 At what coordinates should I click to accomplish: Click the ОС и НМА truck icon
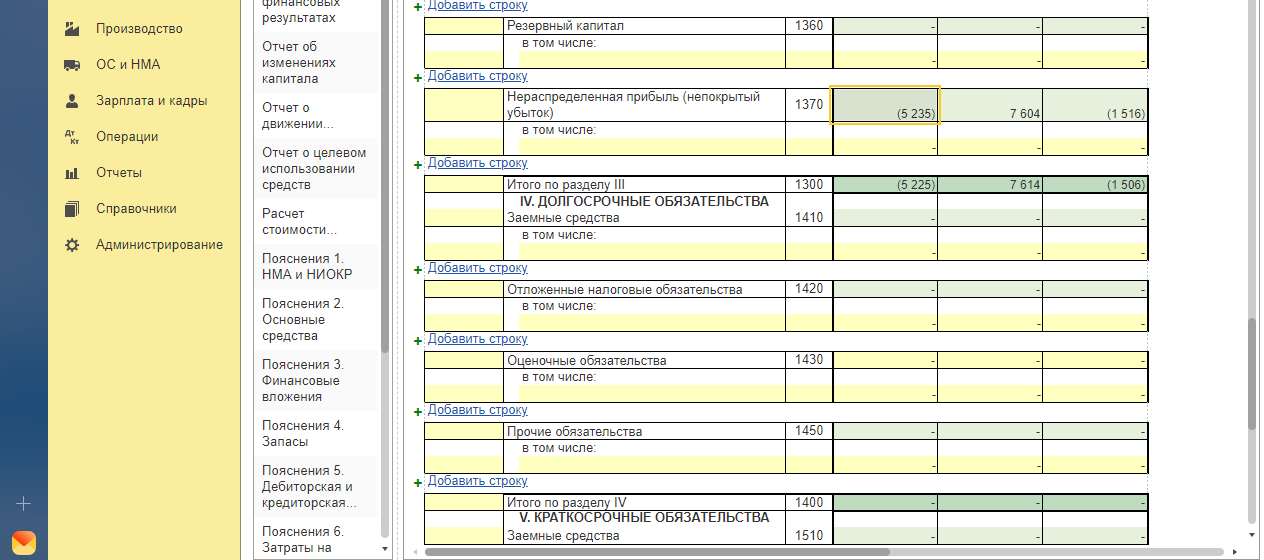pos(72,65)
